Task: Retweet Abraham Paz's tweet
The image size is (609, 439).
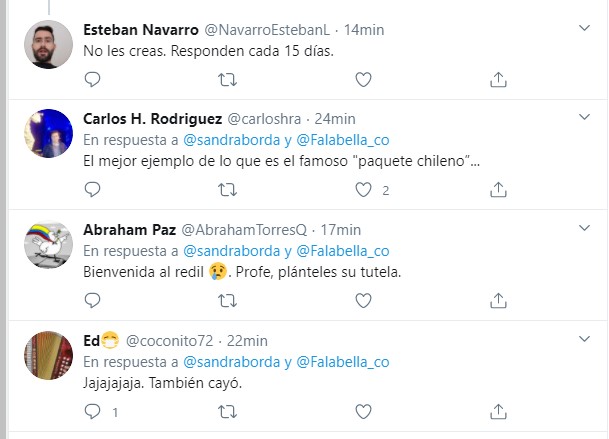Action: tap(228, 299)
